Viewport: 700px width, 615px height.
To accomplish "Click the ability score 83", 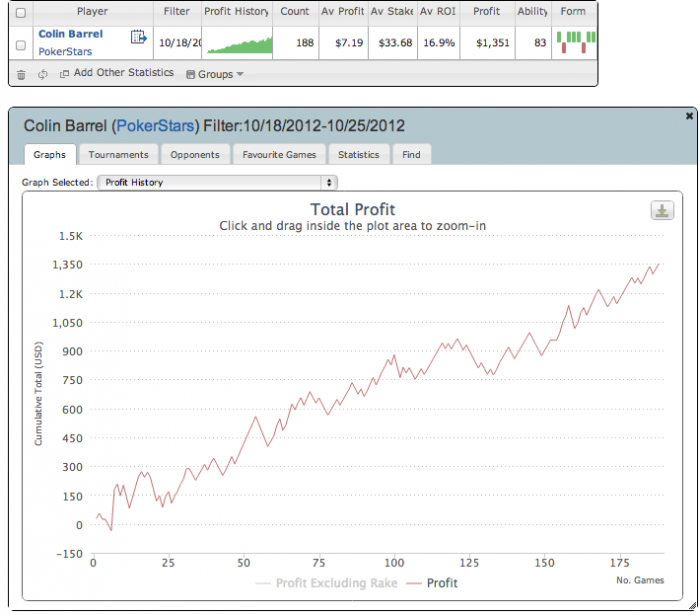I will pyautogui.click(x=540, y=43).
